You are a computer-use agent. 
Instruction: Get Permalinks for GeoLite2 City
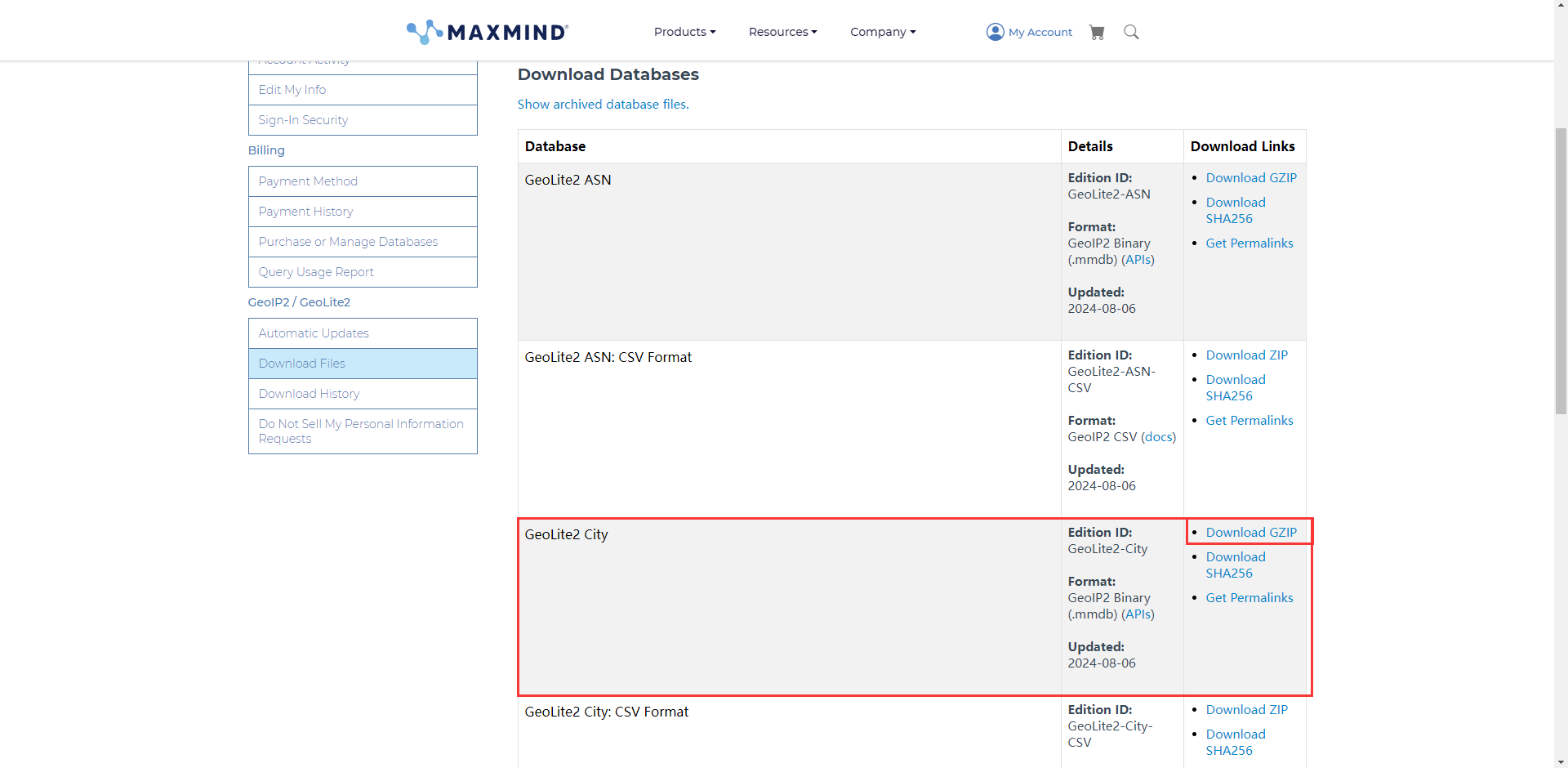pyautogui.click(x=1249, y=598)
